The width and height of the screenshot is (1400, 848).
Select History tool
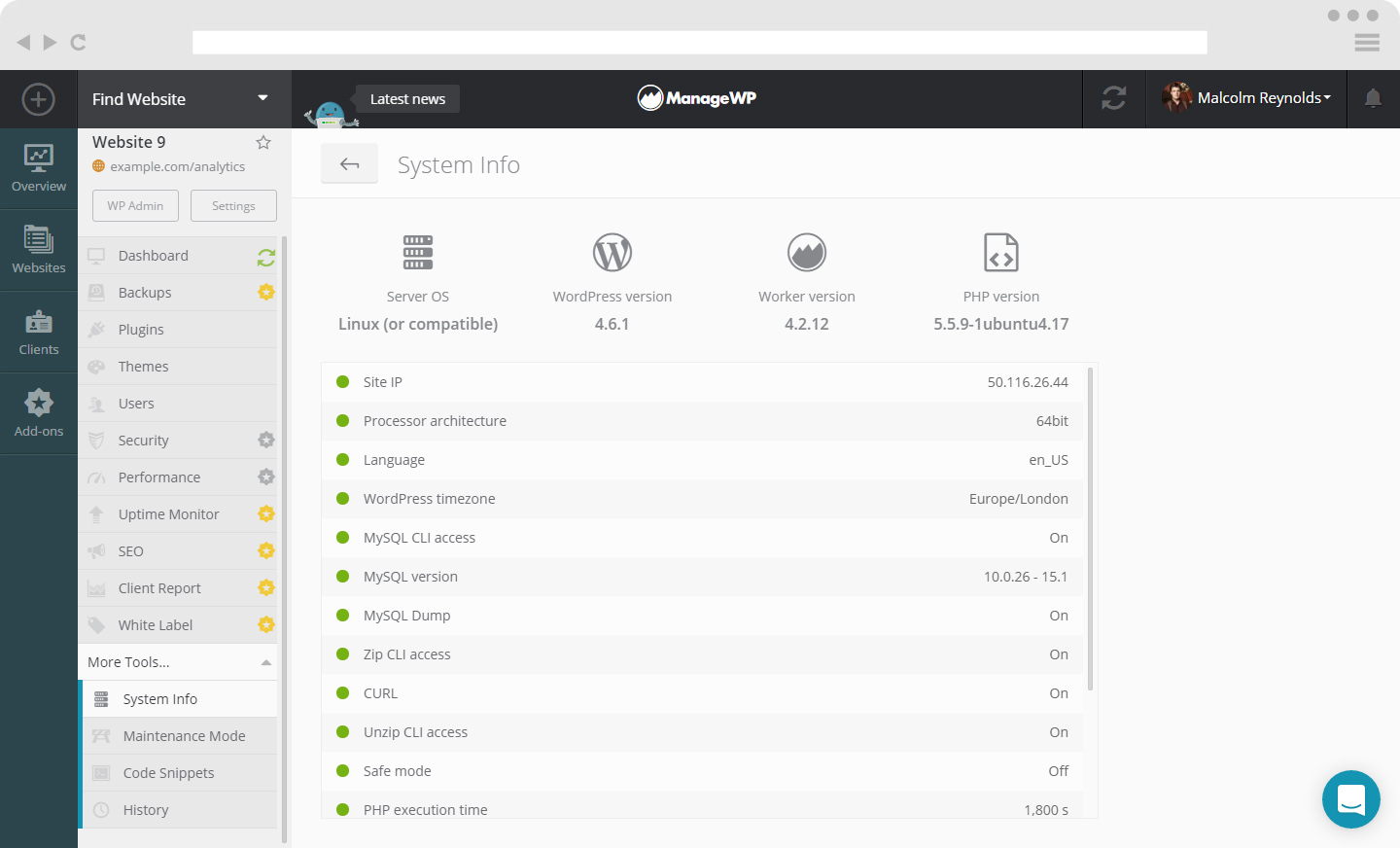[180, 810]
